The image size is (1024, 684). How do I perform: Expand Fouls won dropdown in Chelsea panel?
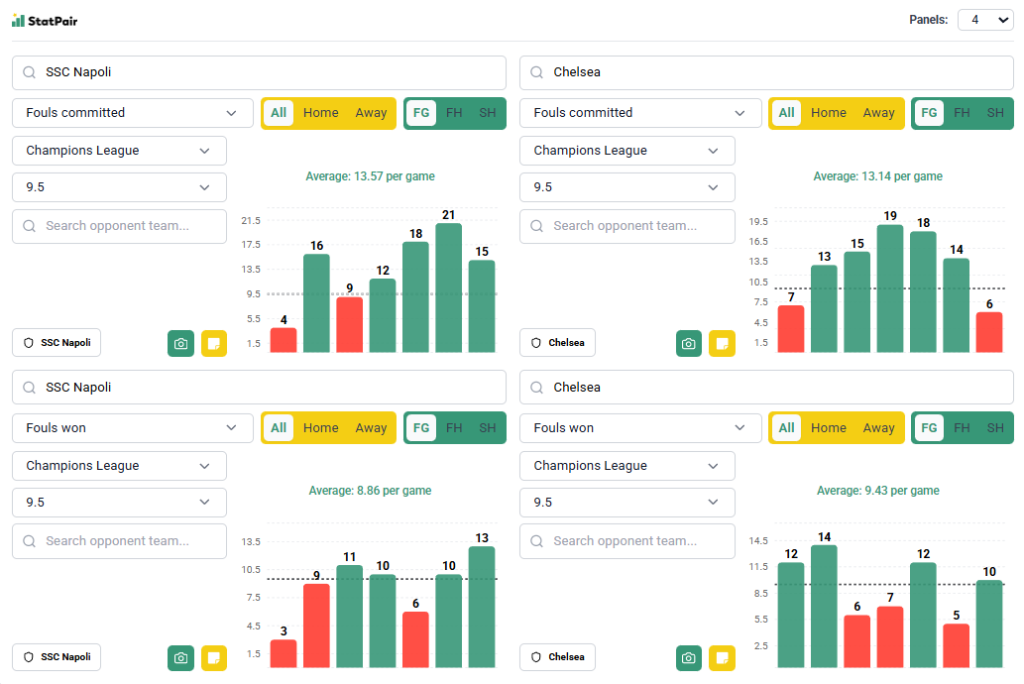point(641,428)
